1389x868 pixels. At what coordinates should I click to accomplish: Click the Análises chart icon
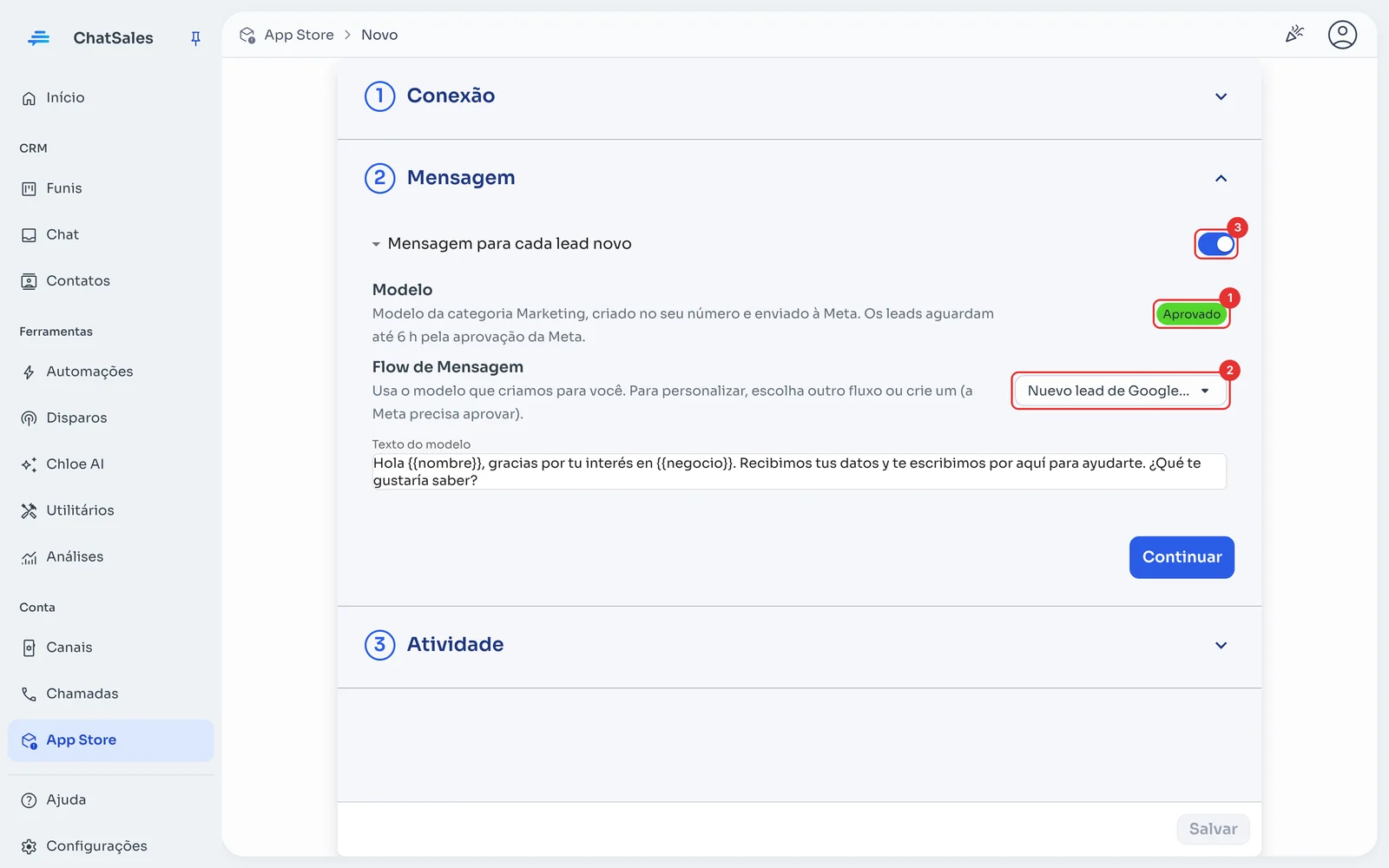click(29, 557)
